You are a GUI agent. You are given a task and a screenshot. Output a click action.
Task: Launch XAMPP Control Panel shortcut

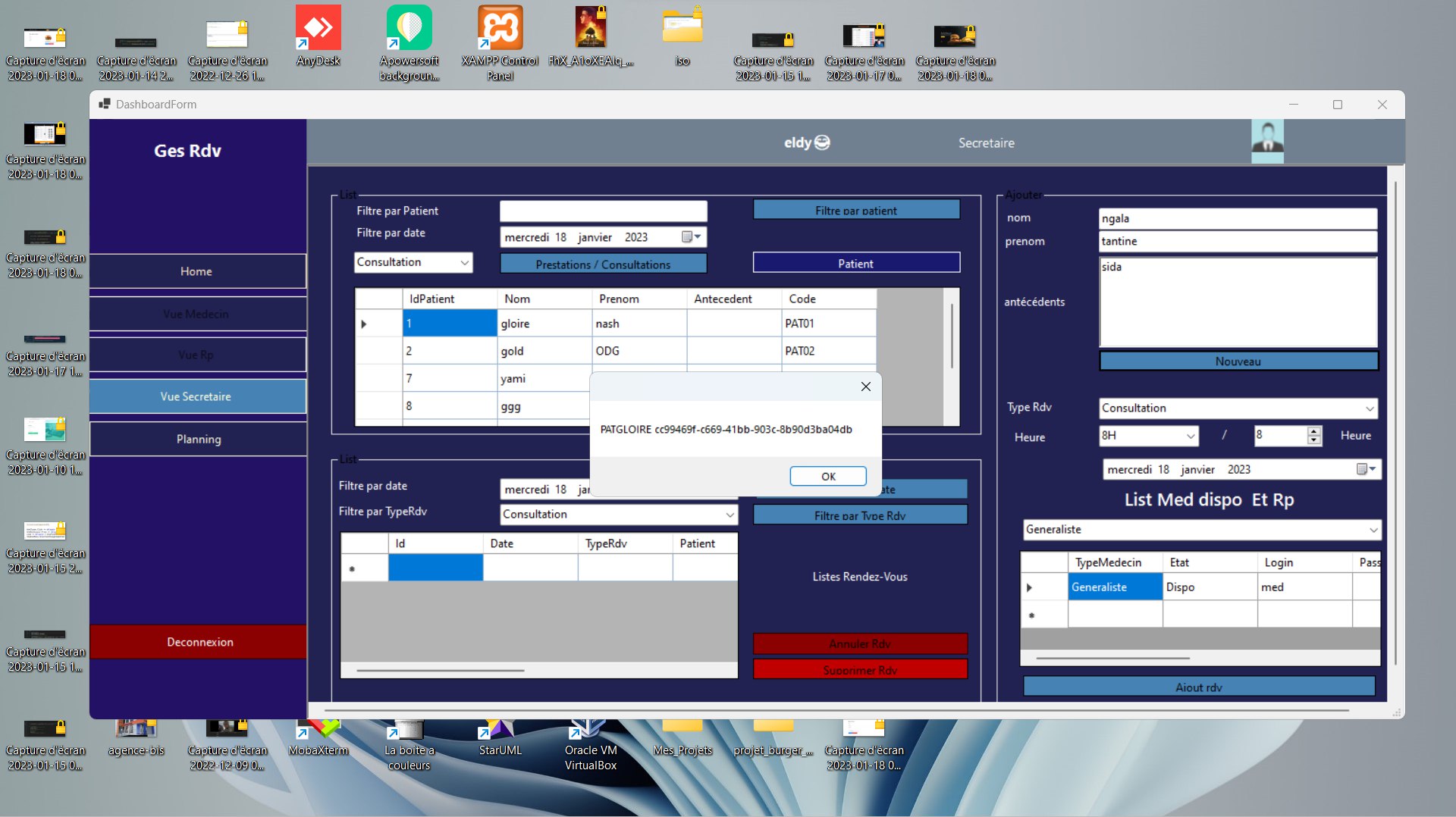pyautogui.click(x=500, y=42)
